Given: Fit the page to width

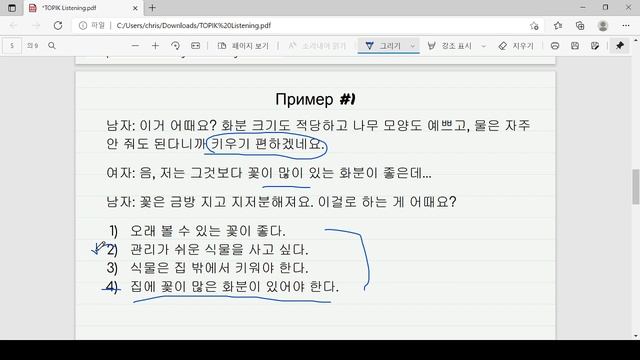Looking at the screenshot, I should (x=196, y=46).
